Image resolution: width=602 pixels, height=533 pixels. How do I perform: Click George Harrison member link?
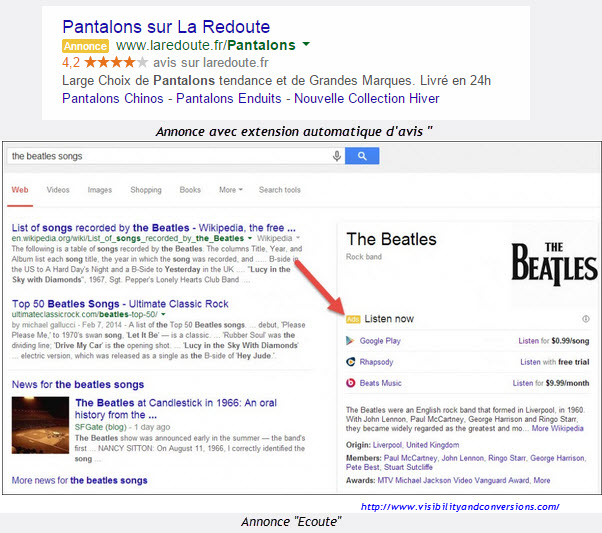point(557,458)
